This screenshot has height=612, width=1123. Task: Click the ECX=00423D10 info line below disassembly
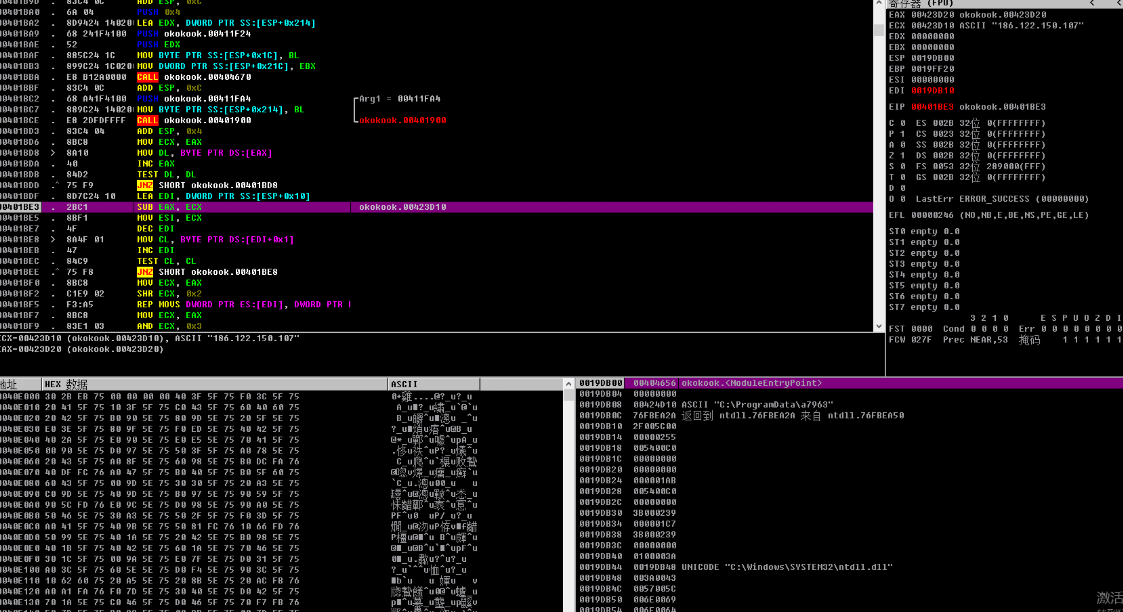[x=150, y=338]
